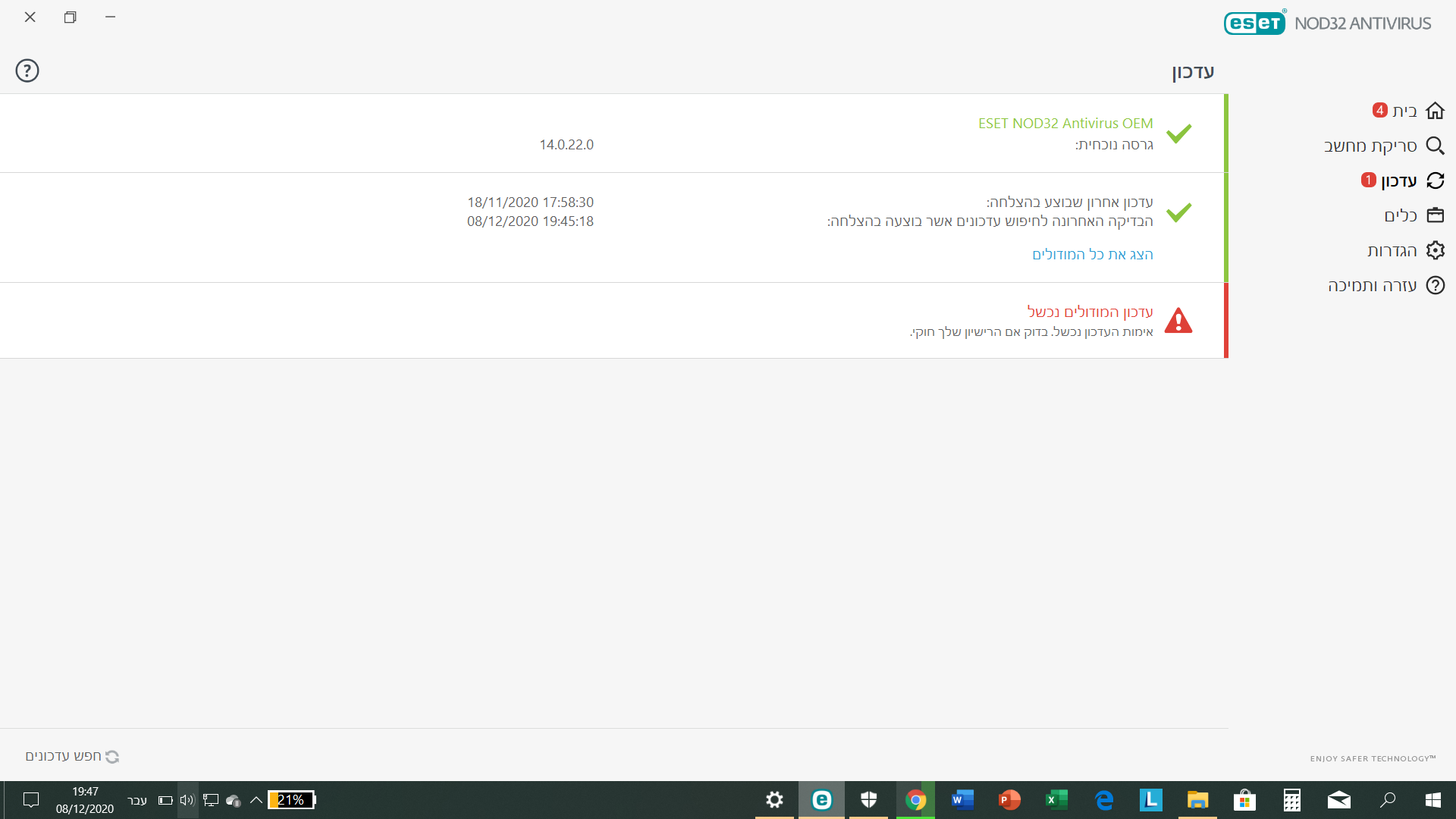
Task: Toggle the volume speaker tray icon
Action: pos(187,799)
